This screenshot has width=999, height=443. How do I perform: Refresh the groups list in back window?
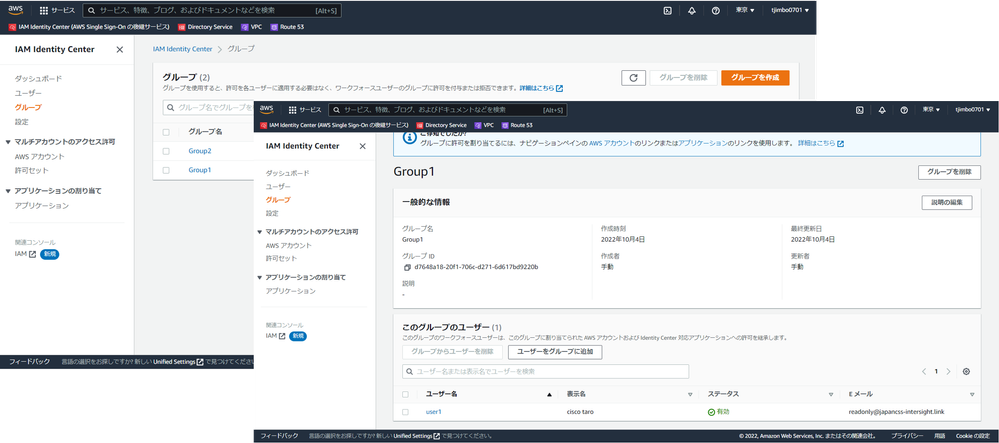pyautogui.click(x=633, y=77)
